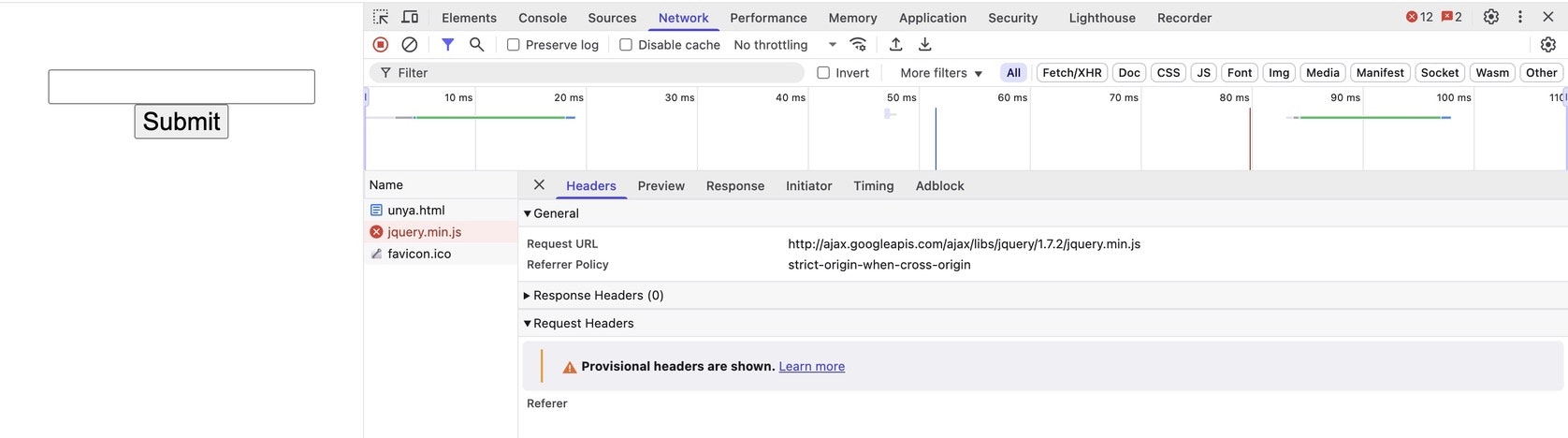
Task: Follow the Learn more link
Action: (811, 367)
